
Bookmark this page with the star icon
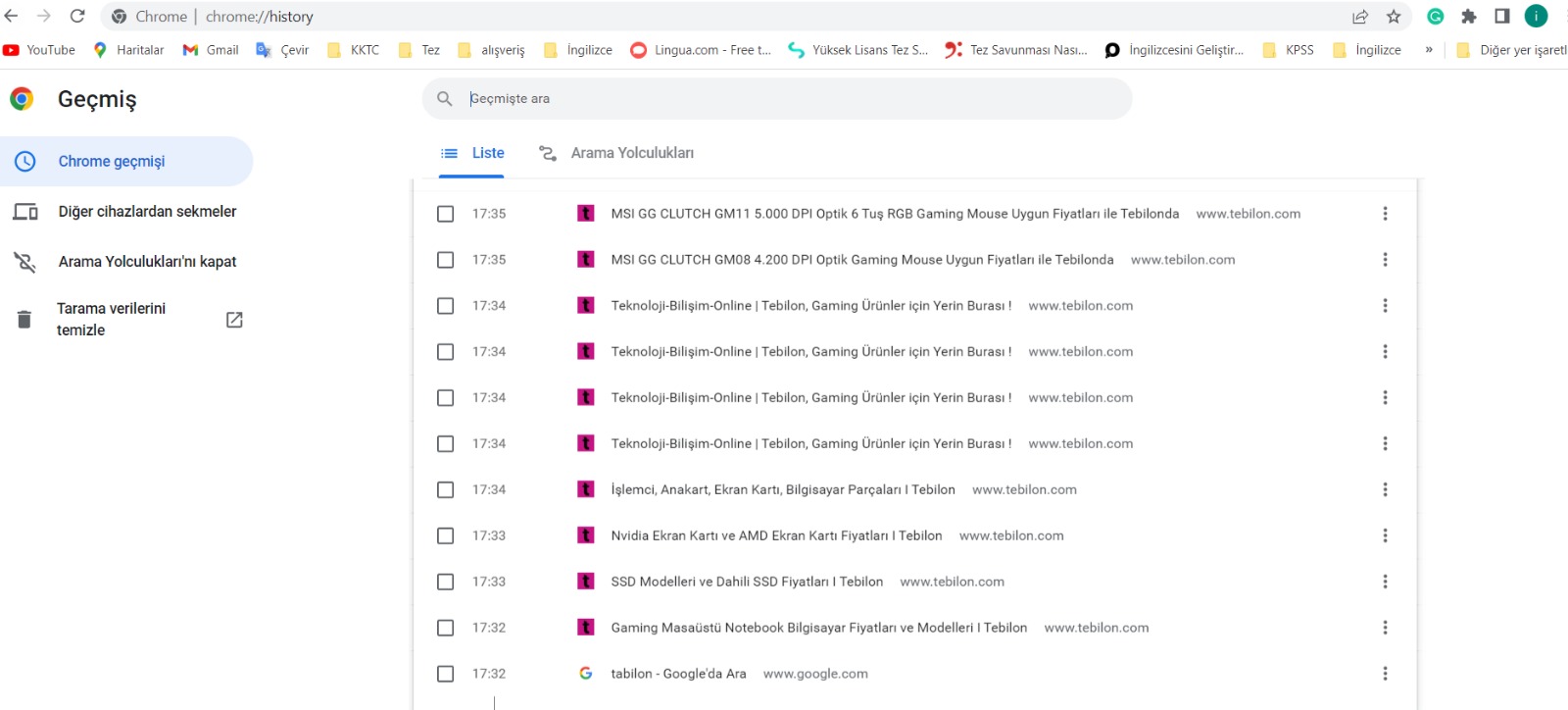[1394, 17]
